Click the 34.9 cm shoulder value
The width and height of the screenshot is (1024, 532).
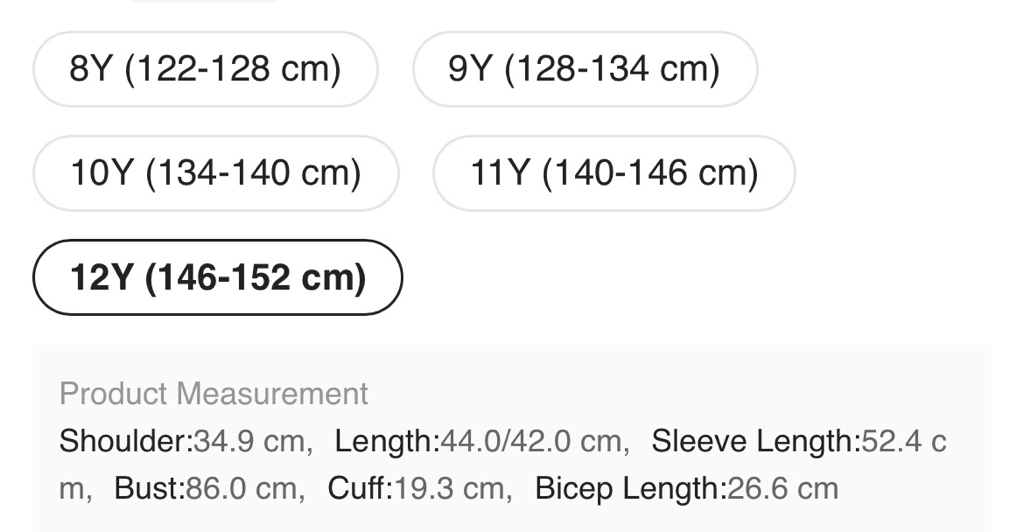tap(249, 441)
